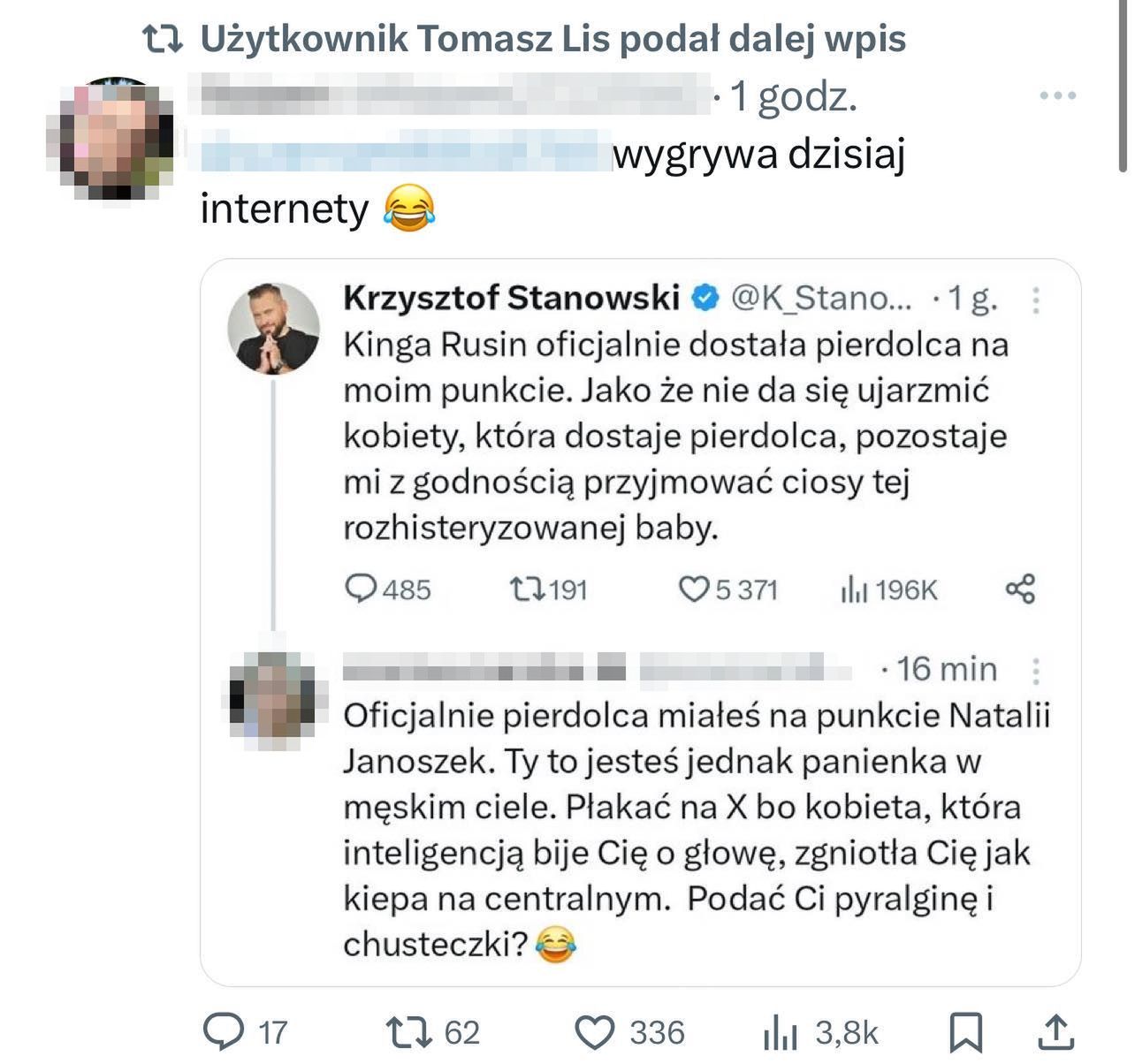This screenshot has height=1064, width=1135.
Task: Like the main post with 336 likes
Action: tap(595, 1030)
